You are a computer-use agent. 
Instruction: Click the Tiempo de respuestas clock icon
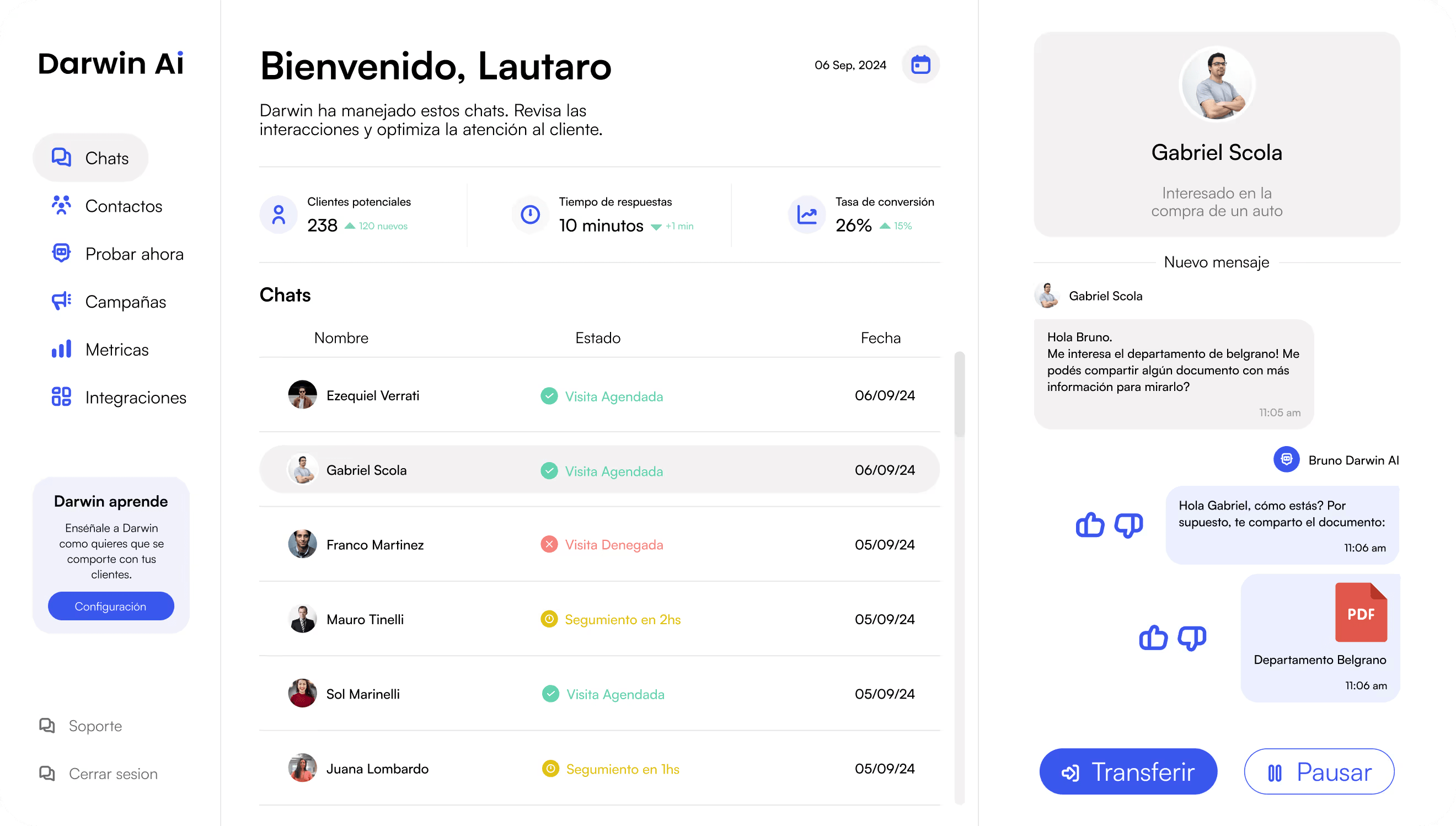[530, 214]
